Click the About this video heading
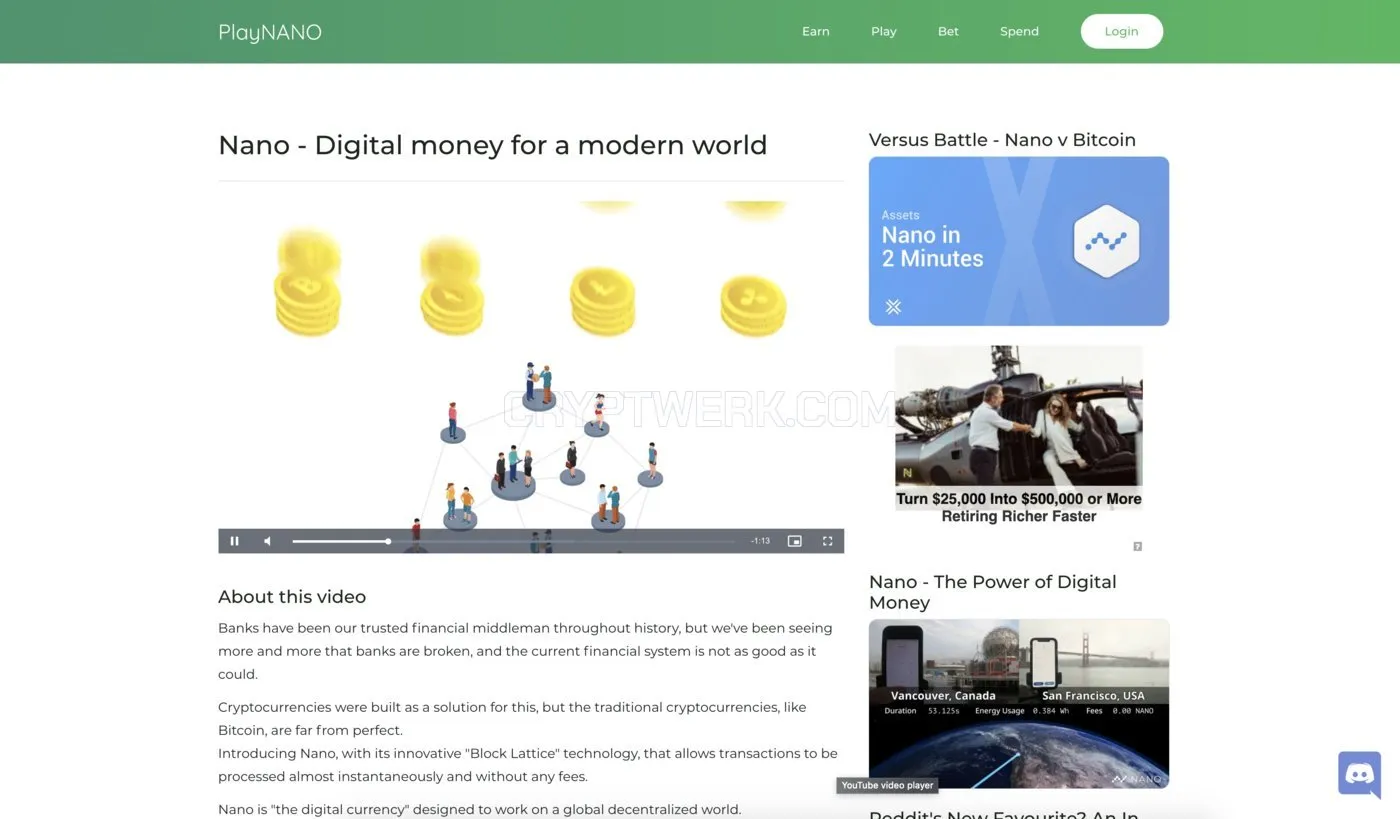This screenshot has width=1400, height=819. click(x=292, y=597)
